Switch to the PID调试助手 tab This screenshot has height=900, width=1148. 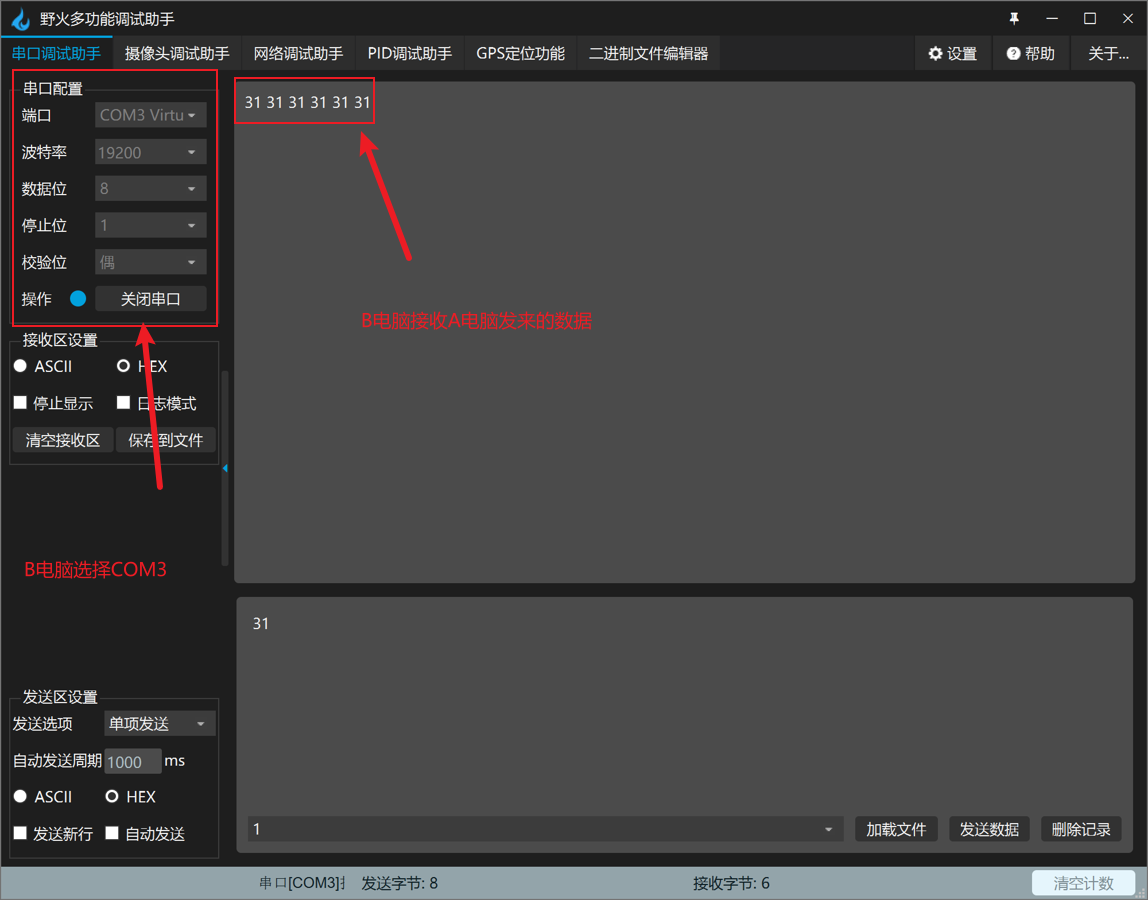410,53
